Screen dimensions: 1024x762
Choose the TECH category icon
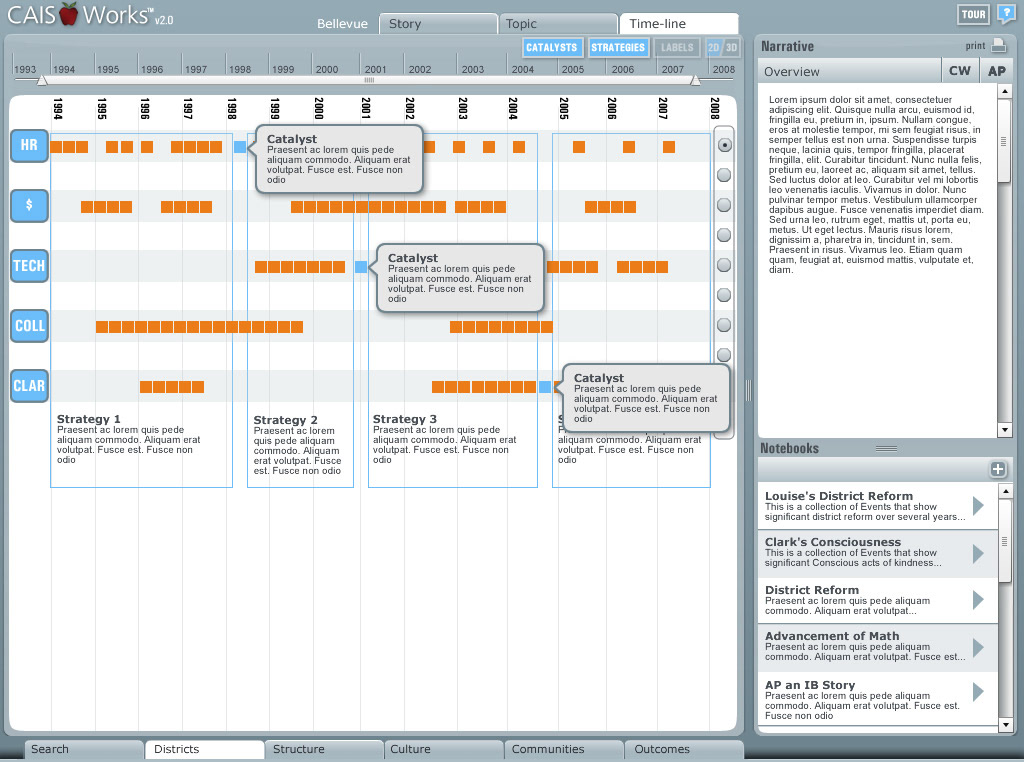[x=29, y=266]
